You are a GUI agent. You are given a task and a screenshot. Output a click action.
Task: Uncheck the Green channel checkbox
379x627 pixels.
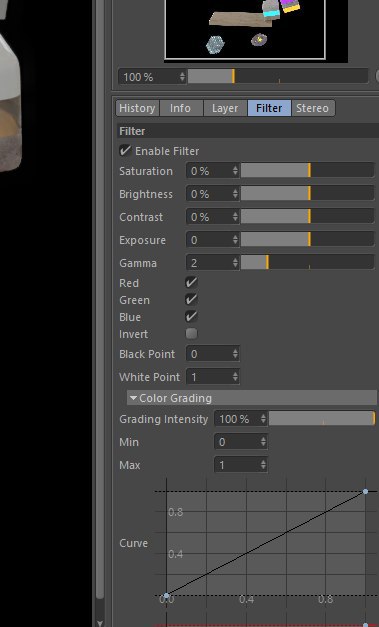191,300
